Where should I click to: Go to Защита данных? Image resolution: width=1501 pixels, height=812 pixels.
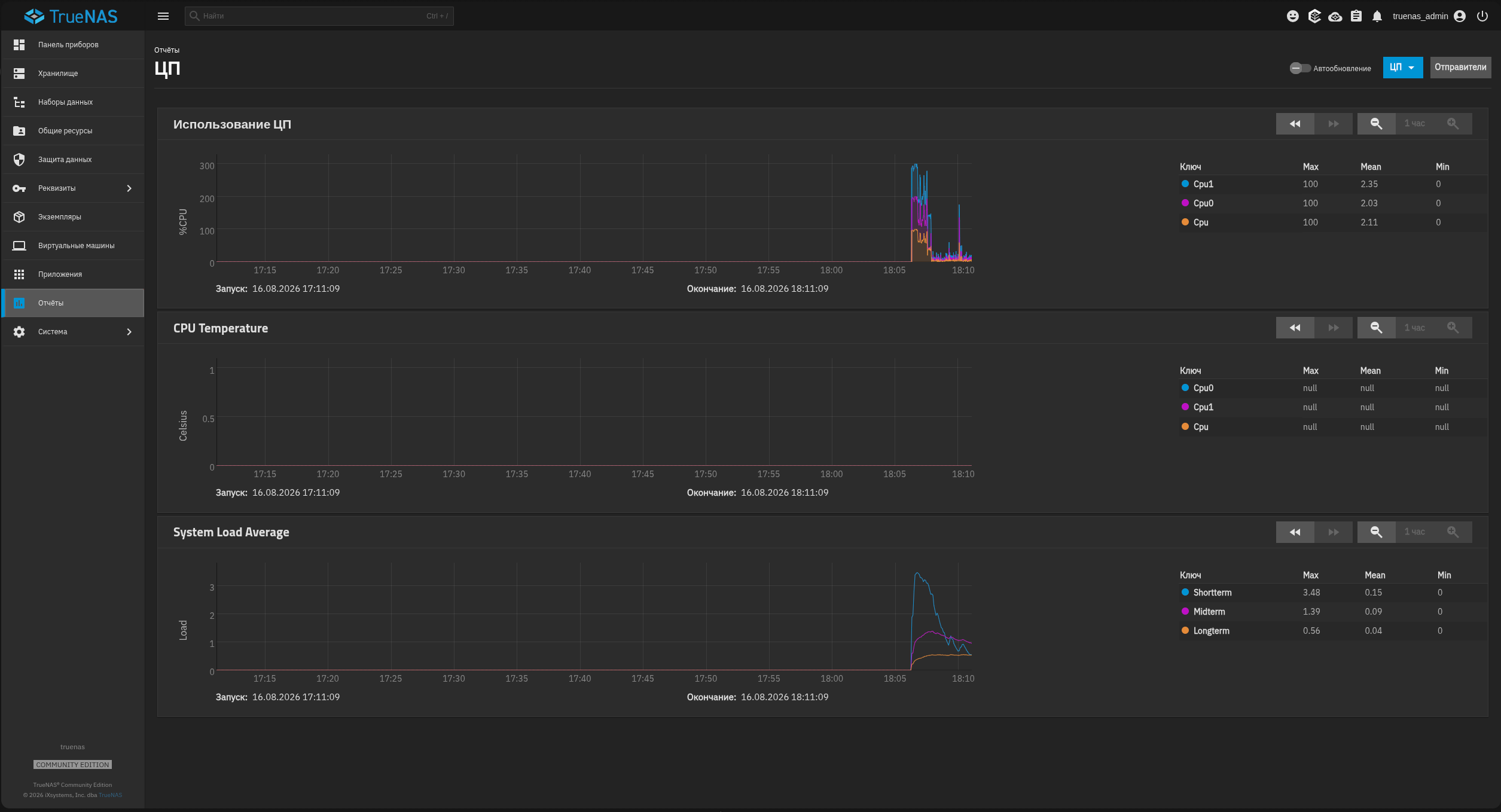72,160
